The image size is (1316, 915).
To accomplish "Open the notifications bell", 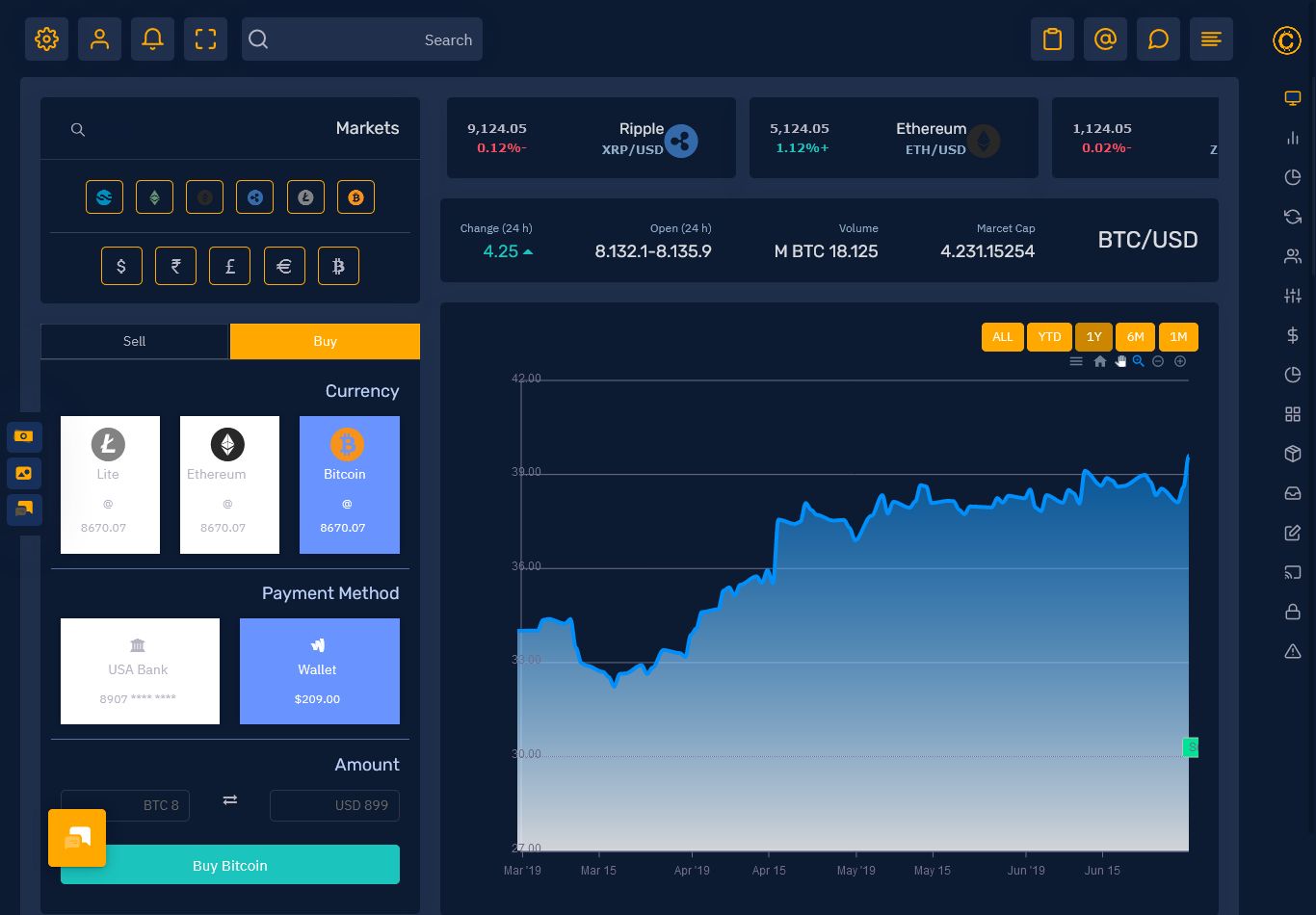I will [152, 39].
